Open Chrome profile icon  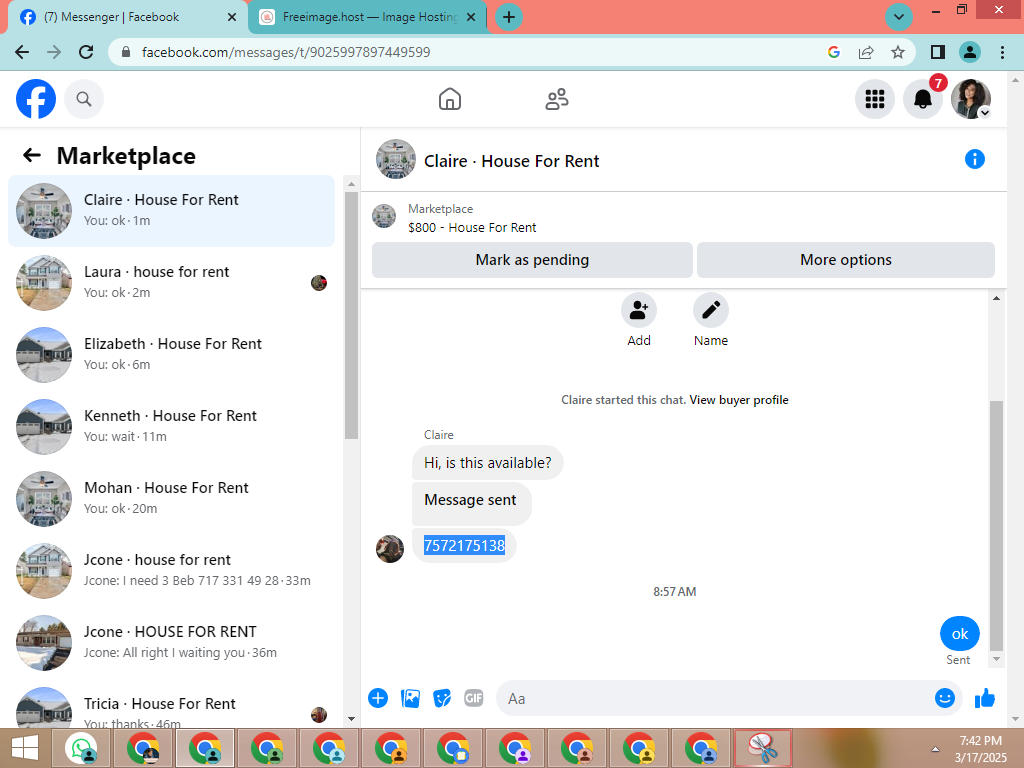(x=970, y=52)
